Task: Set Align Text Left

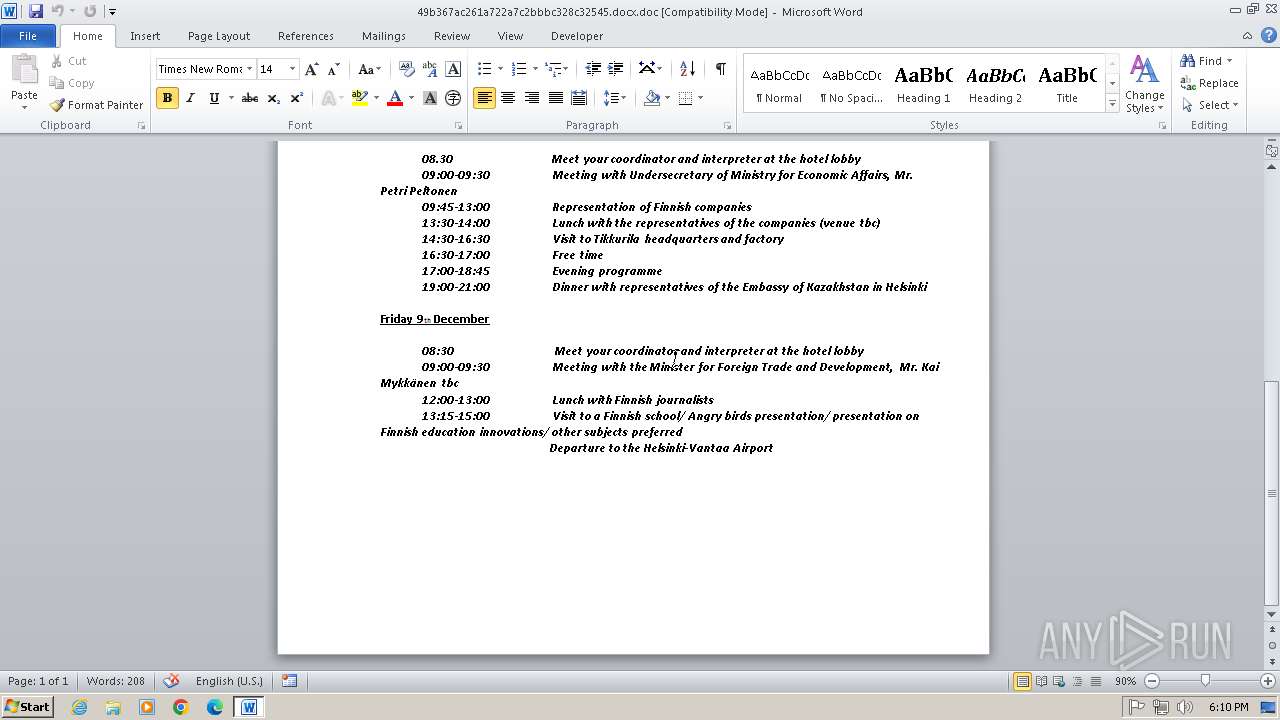Action: pos(484,98)
